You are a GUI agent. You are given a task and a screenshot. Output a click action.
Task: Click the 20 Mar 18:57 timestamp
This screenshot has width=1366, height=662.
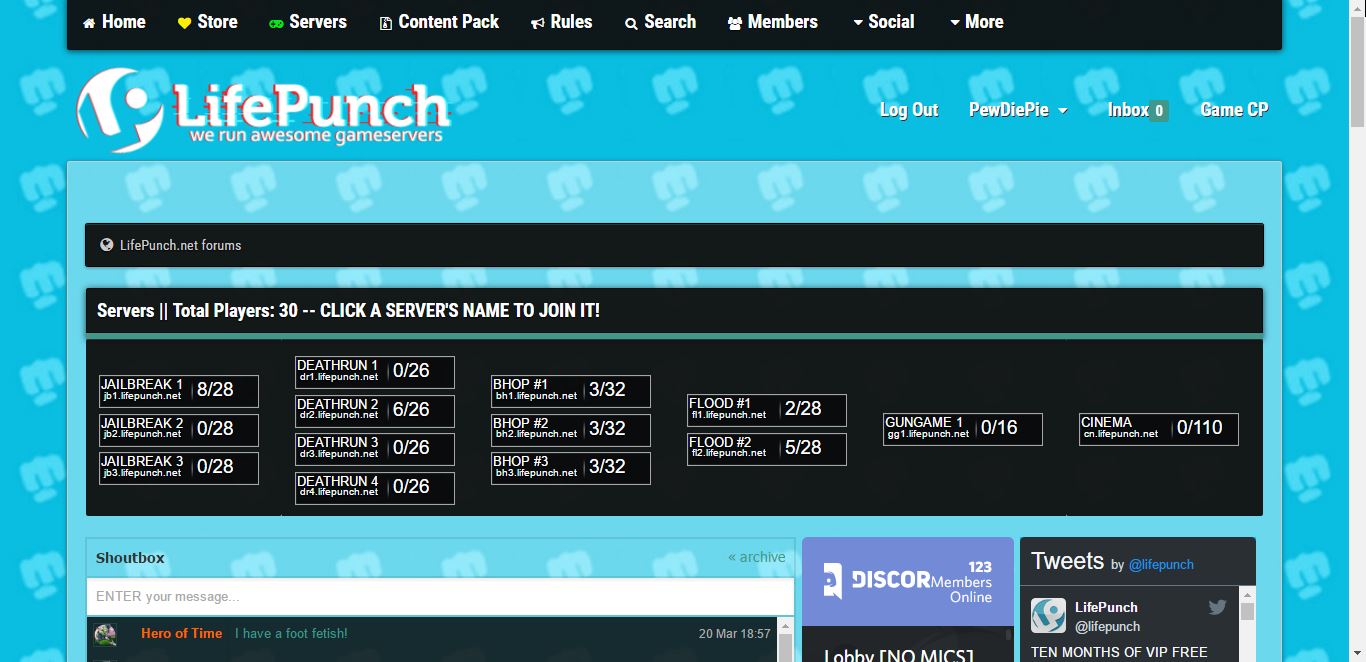(x=734, y=633)
